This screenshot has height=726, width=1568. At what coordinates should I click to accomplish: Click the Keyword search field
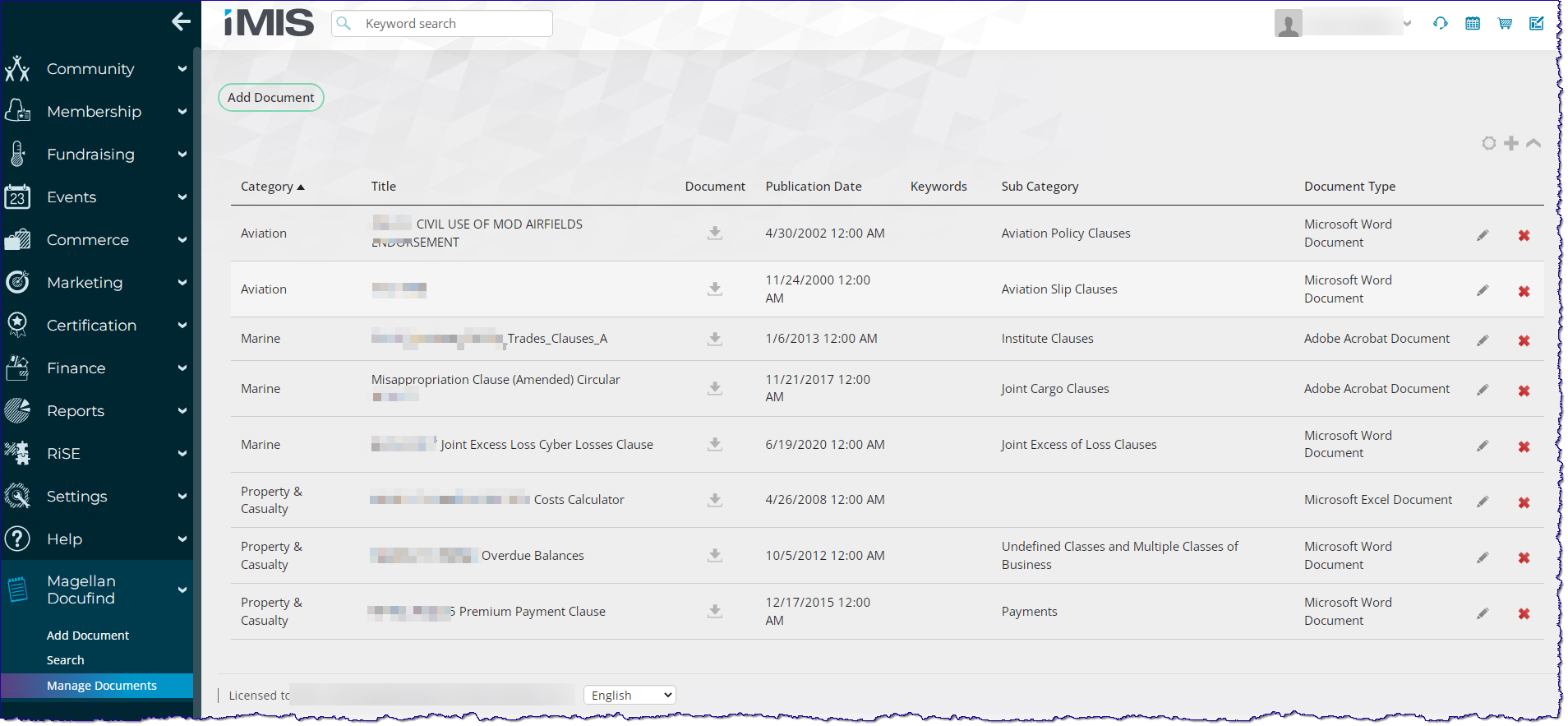point(452,24)
